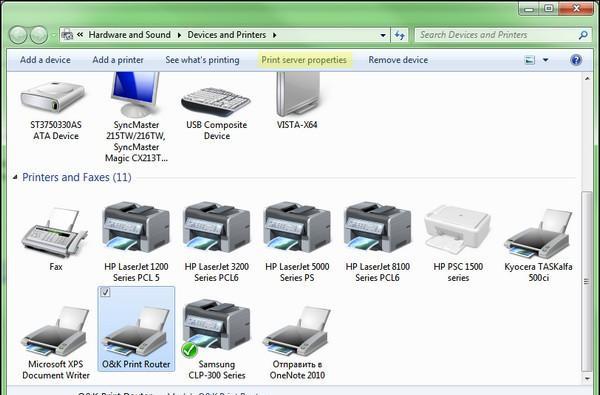
Task: Click See what's printing
Action: click(202, 60)
